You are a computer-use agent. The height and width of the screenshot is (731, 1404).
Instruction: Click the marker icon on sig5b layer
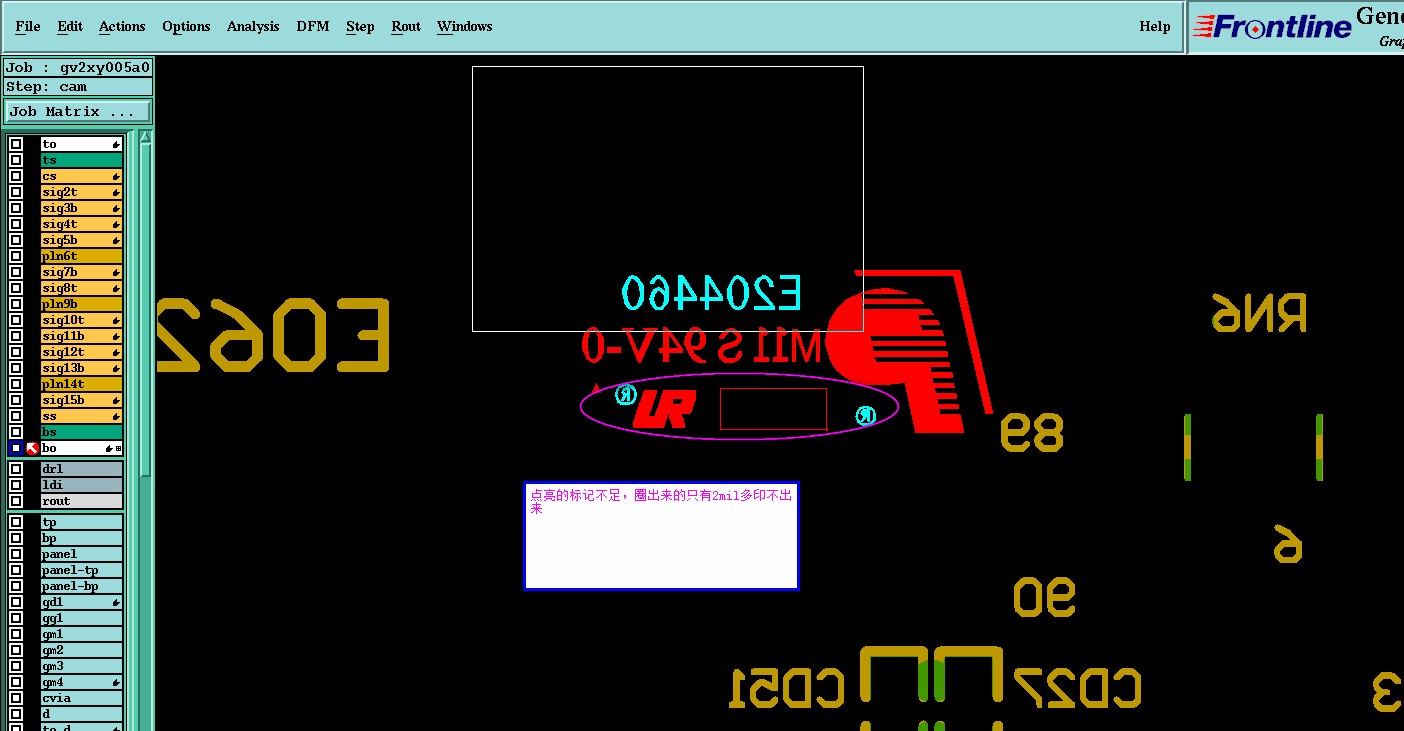pyautogui.click(x=116, y=240)
